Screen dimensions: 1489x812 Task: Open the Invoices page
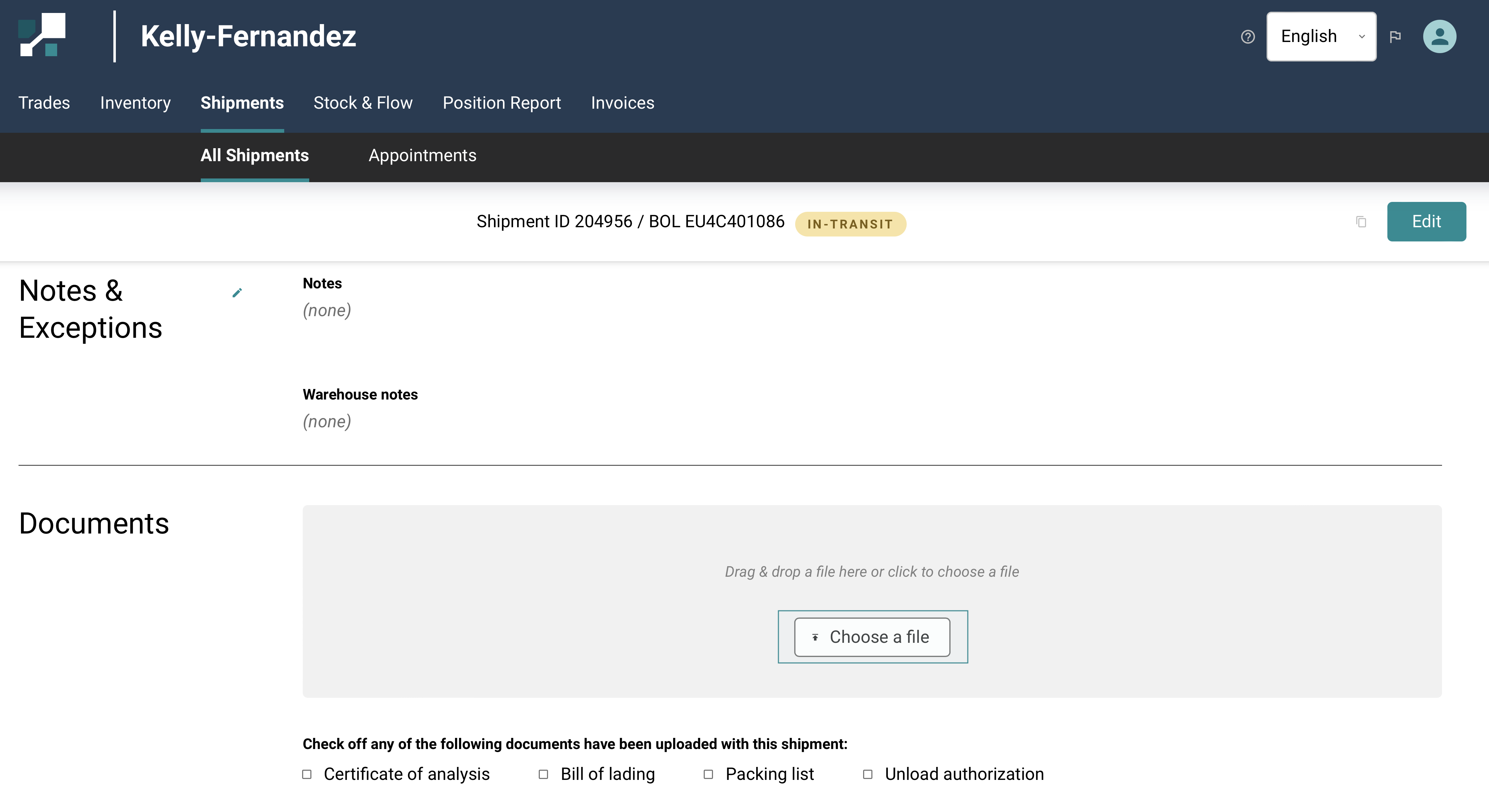coord(622,103)
